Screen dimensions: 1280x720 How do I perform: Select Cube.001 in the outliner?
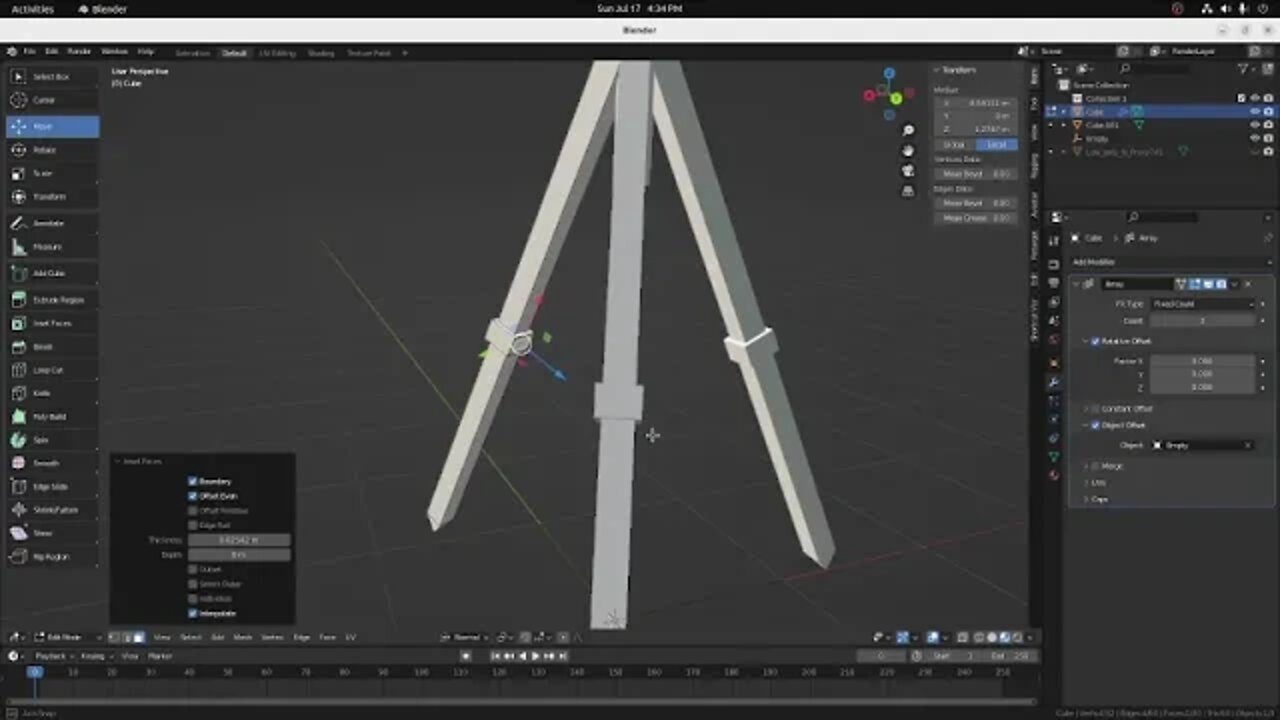point(1103,125)
